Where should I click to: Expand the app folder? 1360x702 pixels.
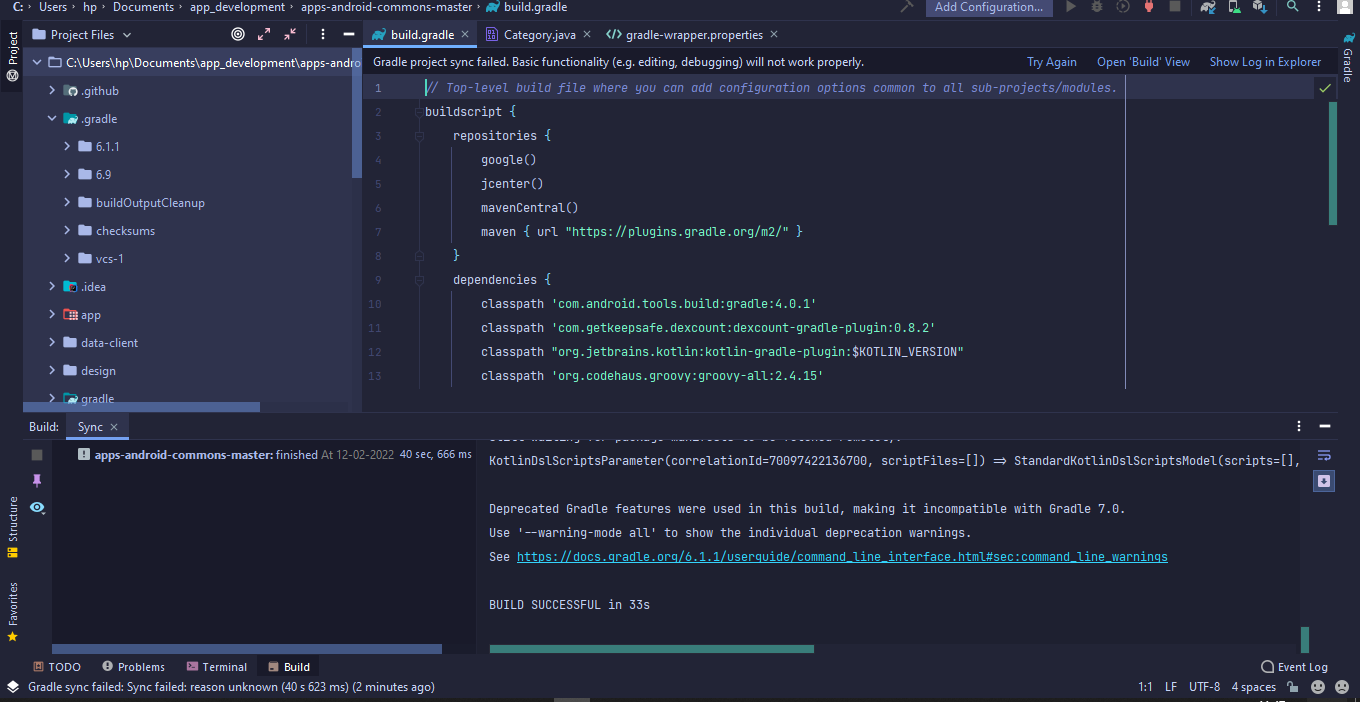[x=52, y=314]
